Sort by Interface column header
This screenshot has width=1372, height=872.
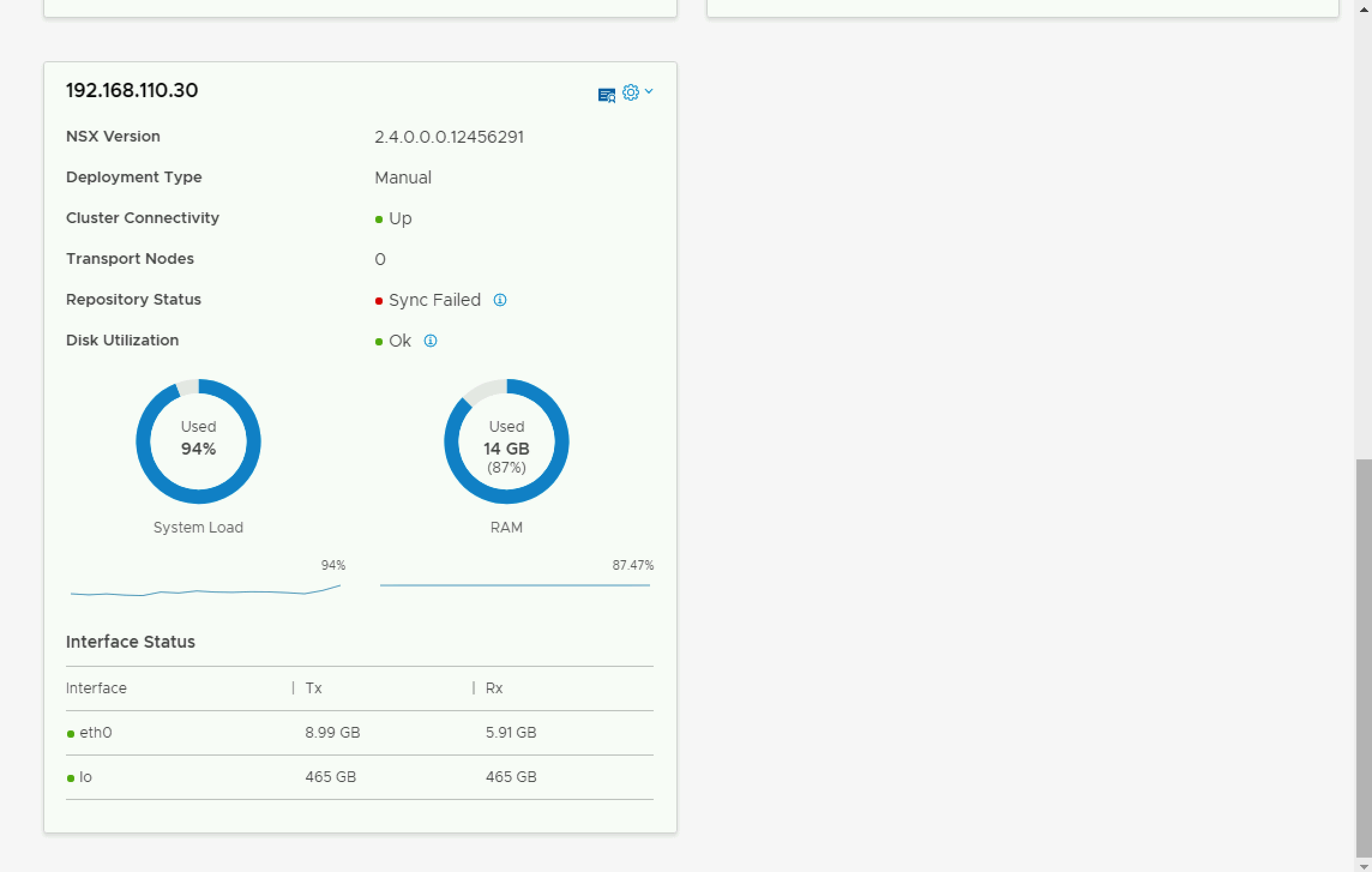96,688
